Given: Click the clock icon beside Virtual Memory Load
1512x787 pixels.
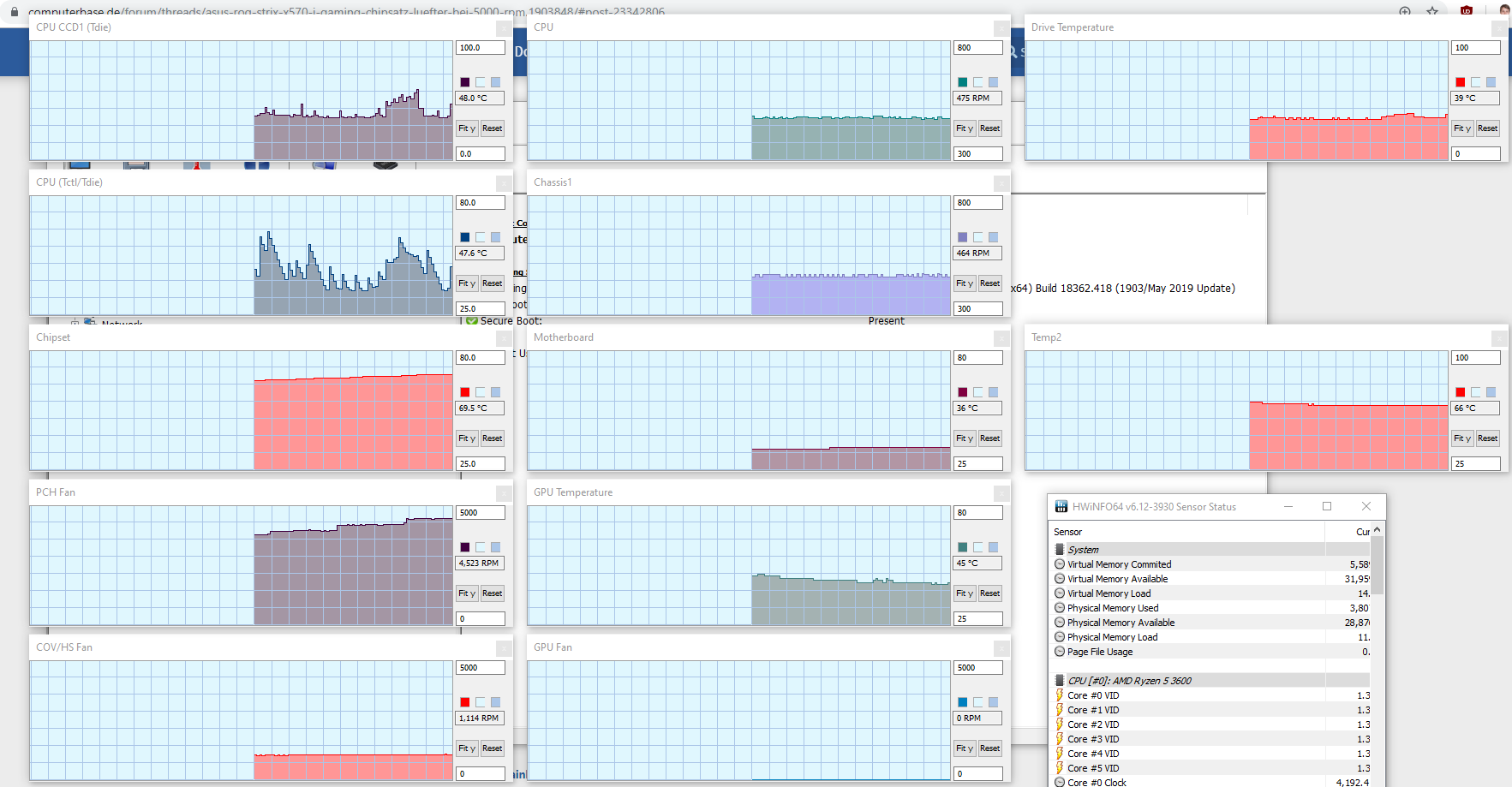Looking at the screenshot, I should (1060, 593).
